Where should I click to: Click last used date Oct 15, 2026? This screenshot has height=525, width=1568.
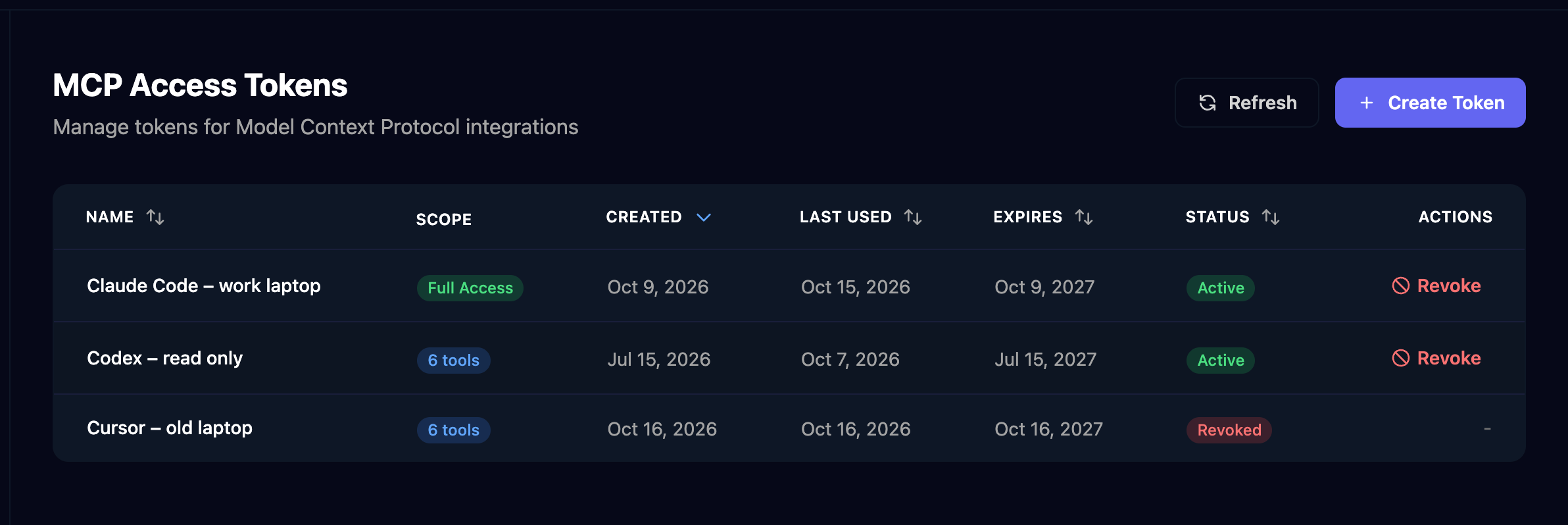(x=856, y=287)
